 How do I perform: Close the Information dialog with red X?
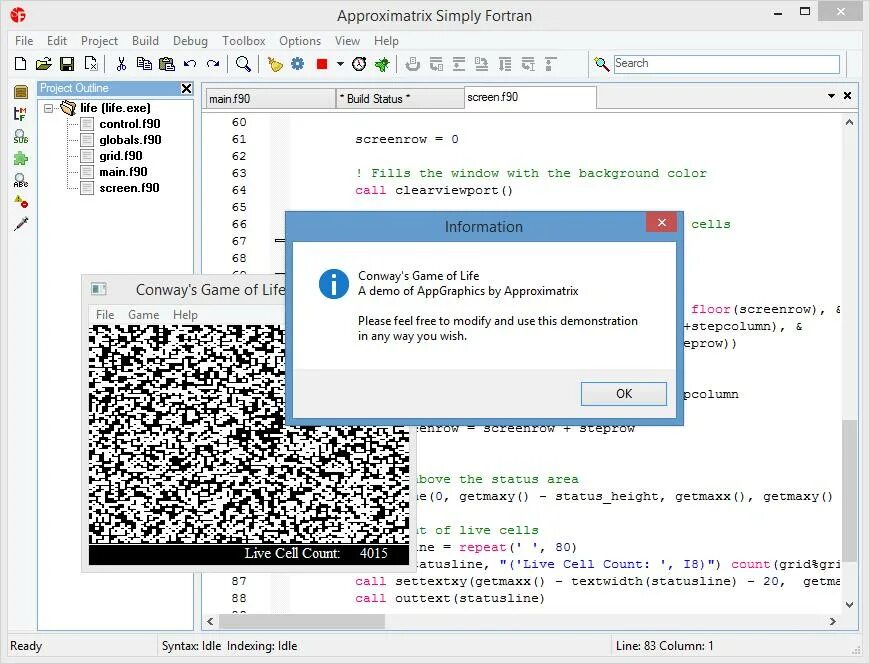(661, 222)
